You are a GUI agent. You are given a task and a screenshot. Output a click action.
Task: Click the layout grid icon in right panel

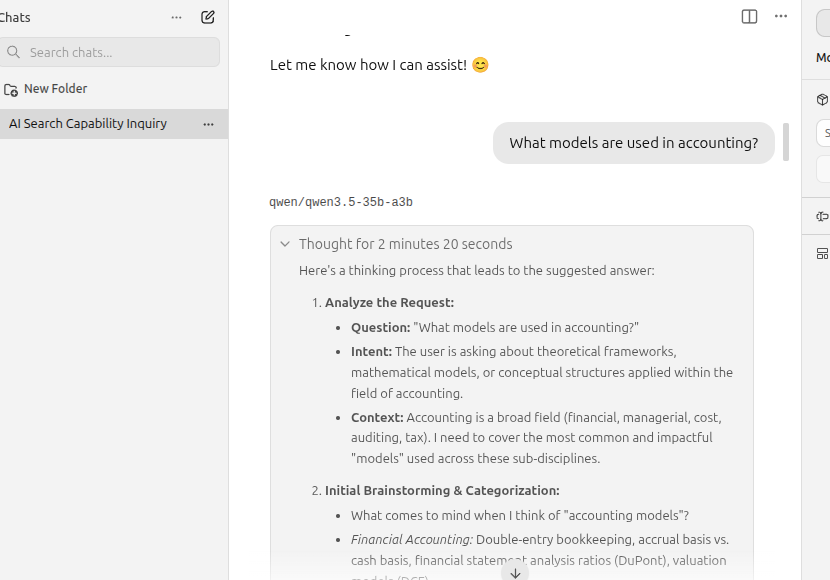coord(822,253)
